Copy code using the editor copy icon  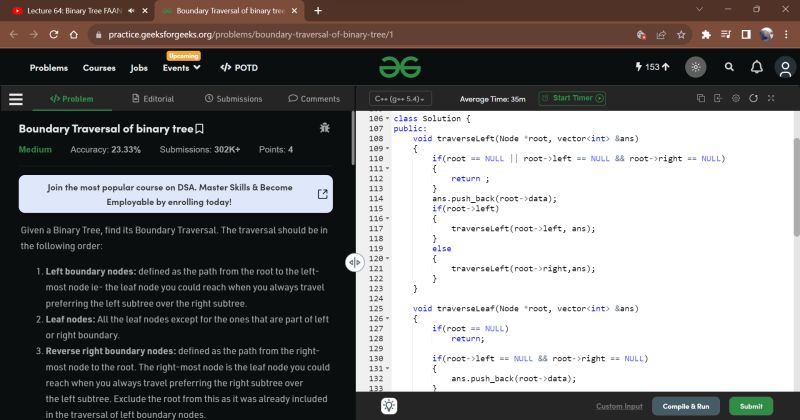pos(701,98)
